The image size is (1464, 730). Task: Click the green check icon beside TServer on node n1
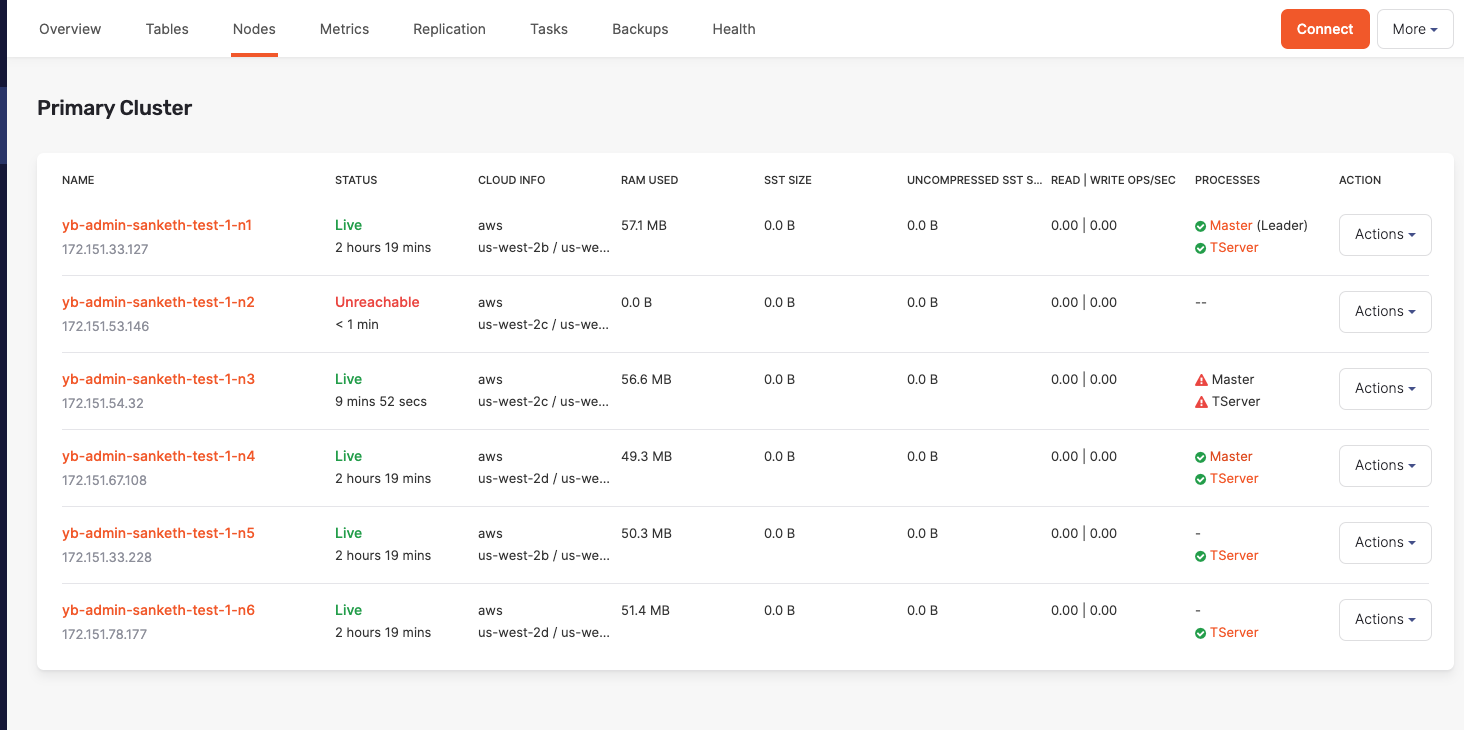pyautogui.click(x=1200, y=247)
